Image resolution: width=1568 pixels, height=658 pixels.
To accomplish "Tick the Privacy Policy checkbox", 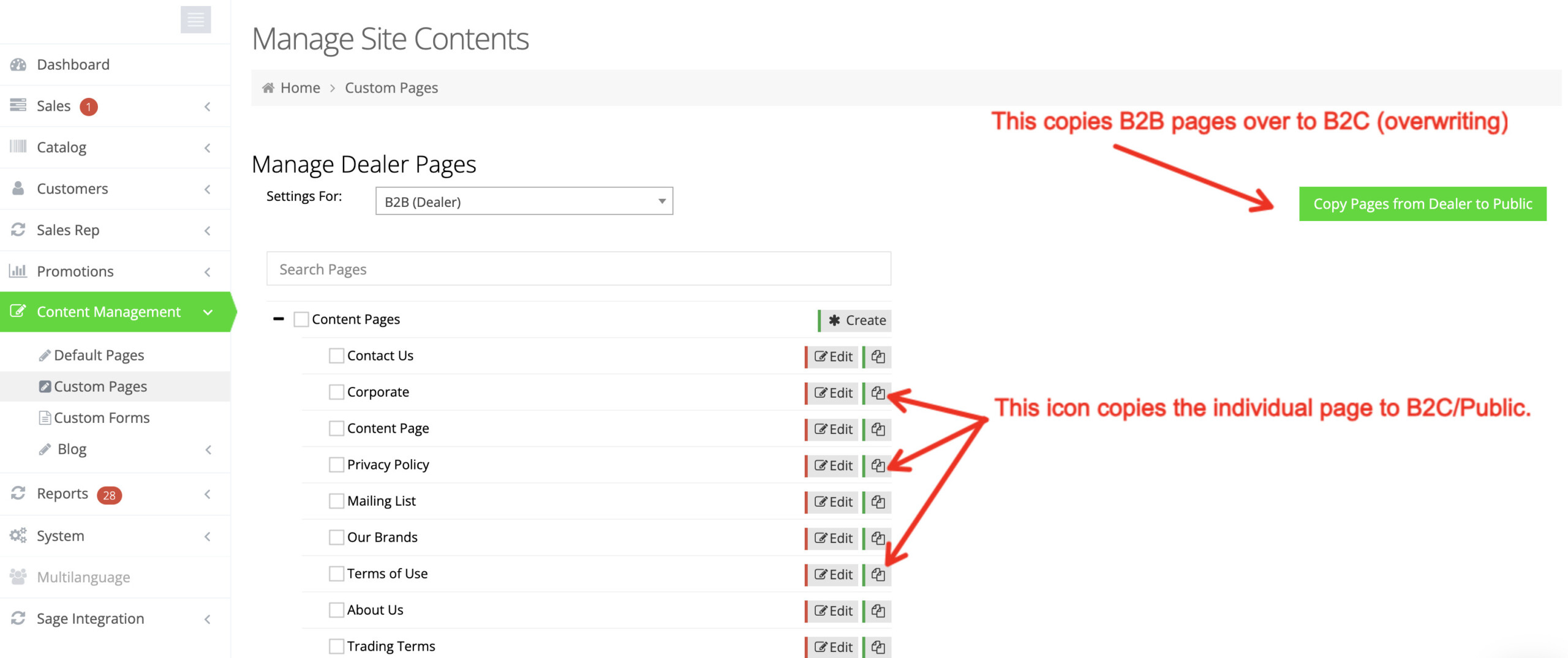I will pos(336,465).
